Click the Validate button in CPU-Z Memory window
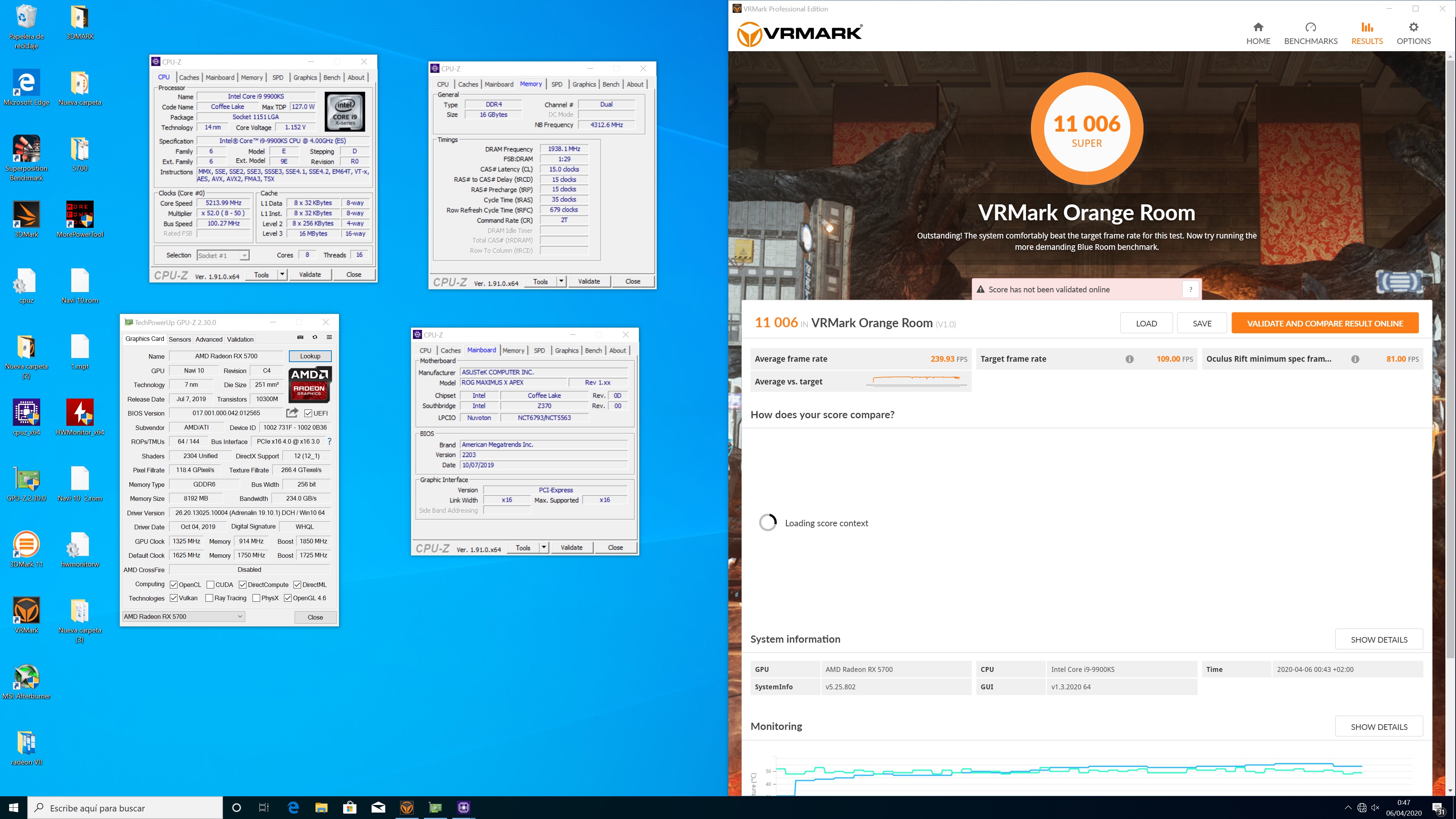 click(x=589, y=281)
